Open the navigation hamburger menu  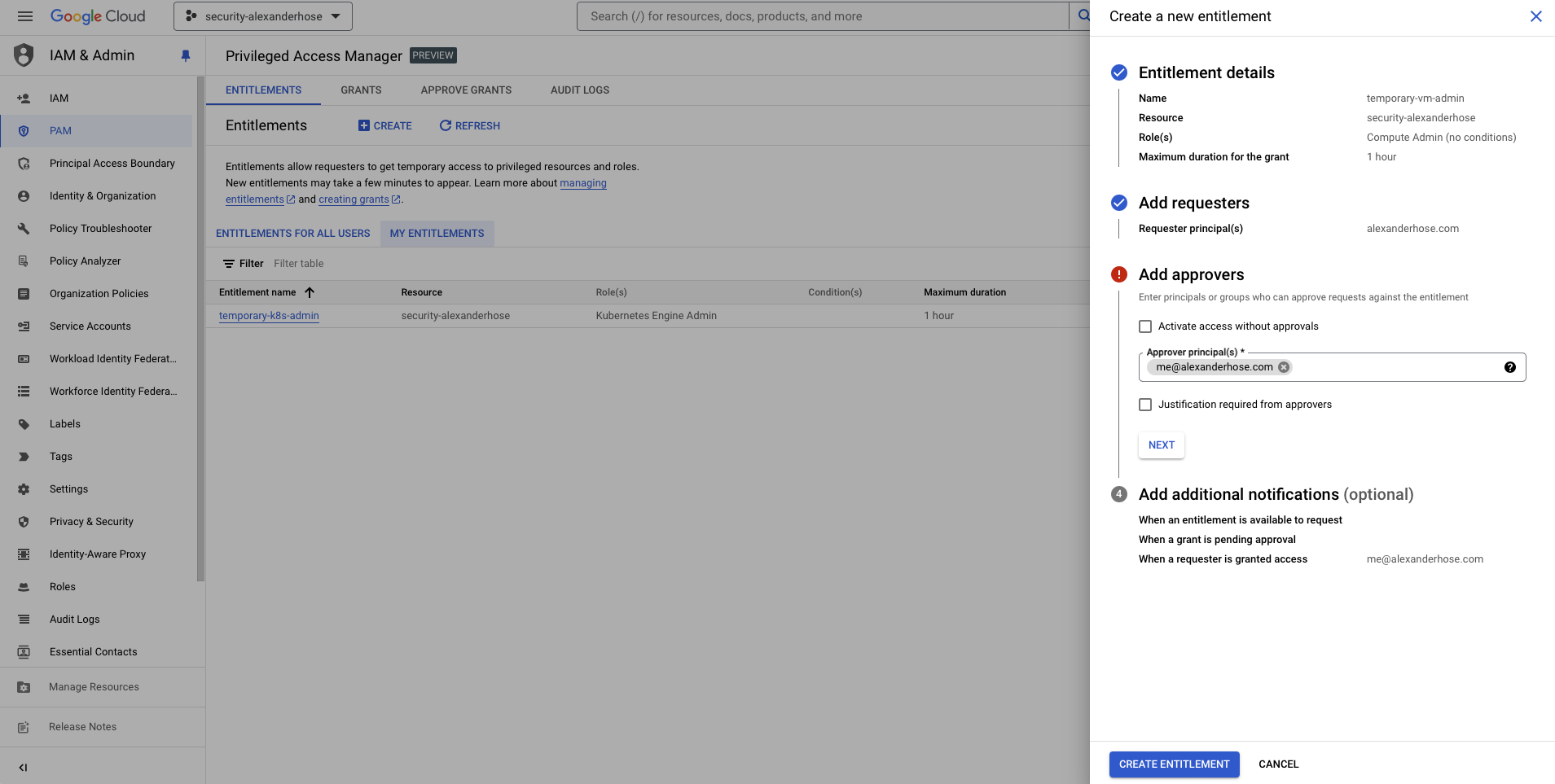click(x=24, y=15)
